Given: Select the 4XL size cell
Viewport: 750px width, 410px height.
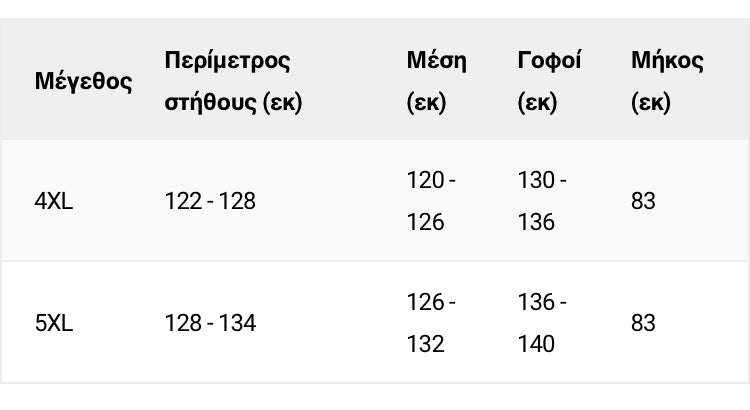Looking at the screenshot, I should [54, 202].
